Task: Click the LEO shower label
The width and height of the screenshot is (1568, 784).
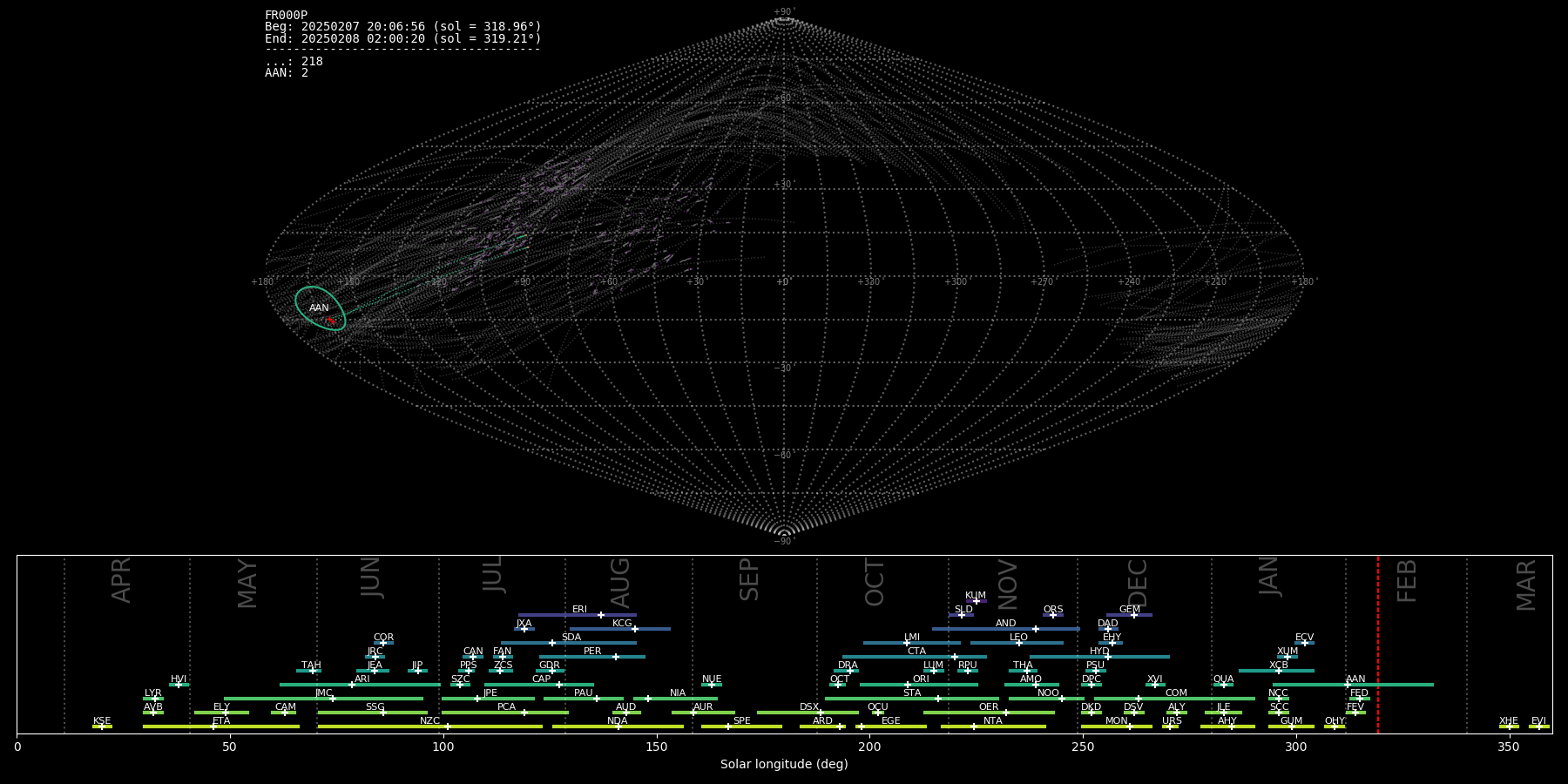Action: pyautogui.click(x=1018, y=637)
